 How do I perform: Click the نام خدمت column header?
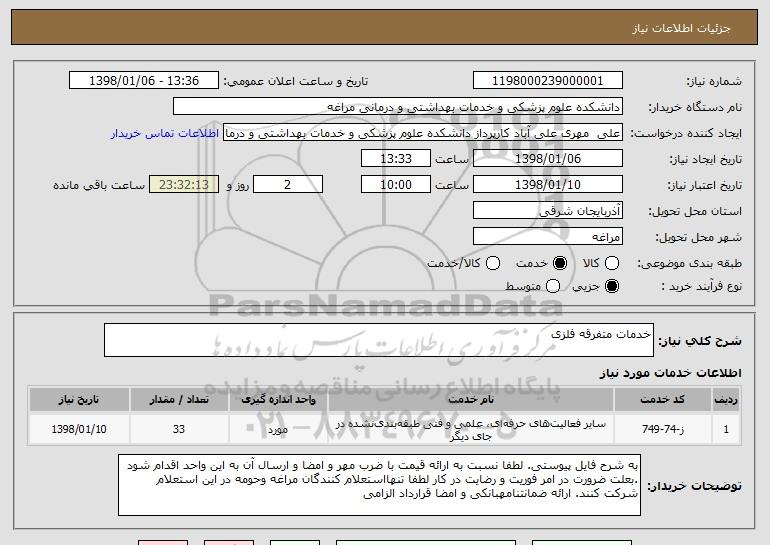click(471, 400)
